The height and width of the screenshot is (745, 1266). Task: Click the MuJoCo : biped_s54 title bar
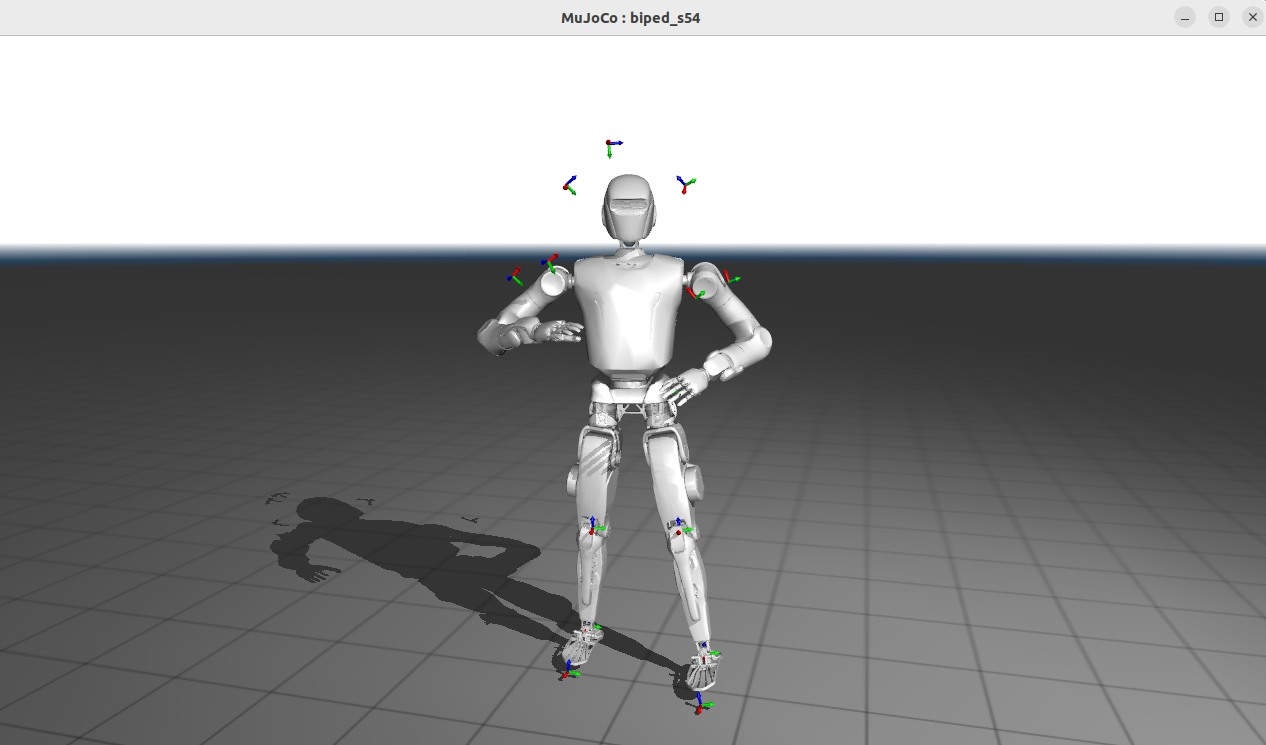pyautogui.click(x=630, y=17)
